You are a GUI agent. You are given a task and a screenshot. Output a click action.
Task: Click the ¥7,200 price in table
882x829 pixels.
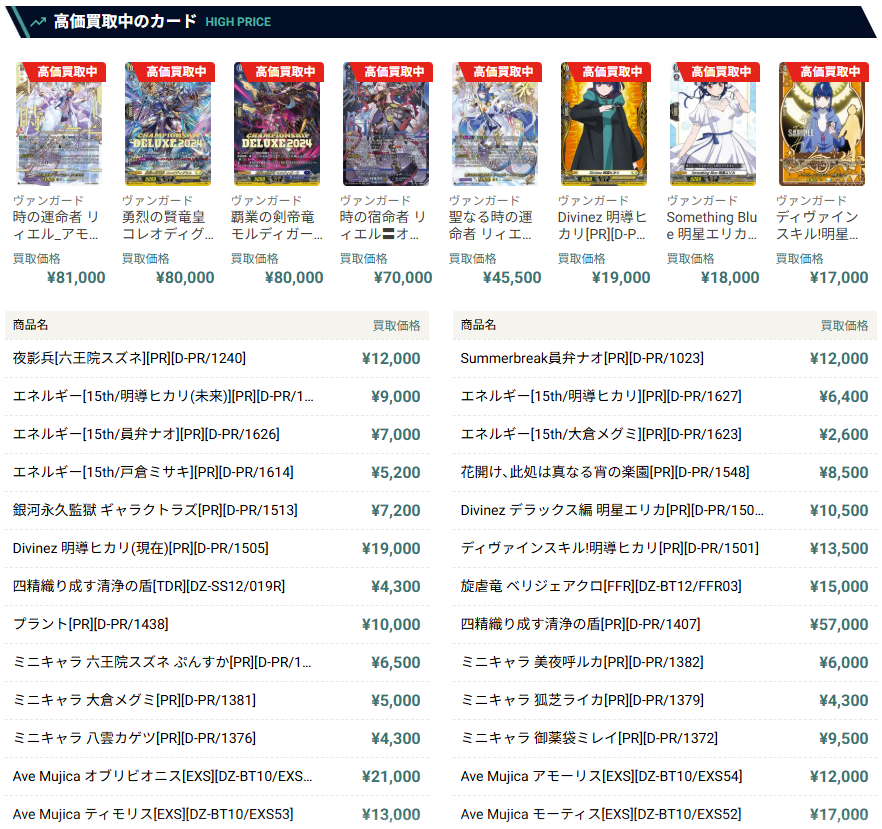[395, 510]
